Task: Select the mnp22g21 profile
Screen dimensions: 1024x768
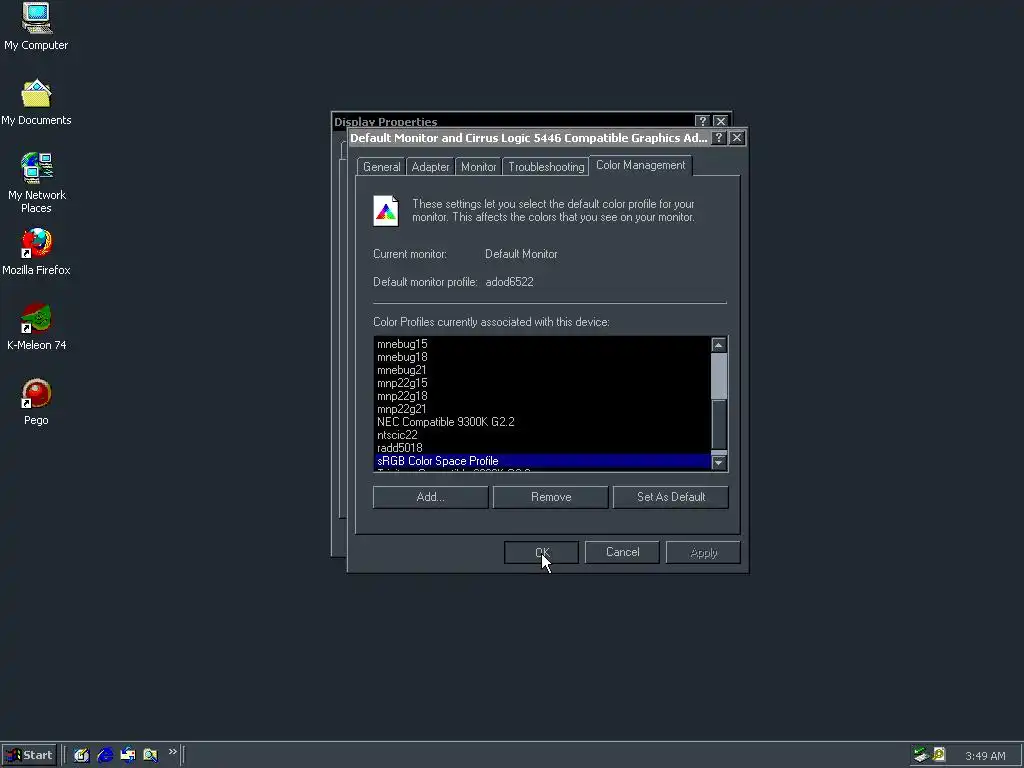Action: 542,409
